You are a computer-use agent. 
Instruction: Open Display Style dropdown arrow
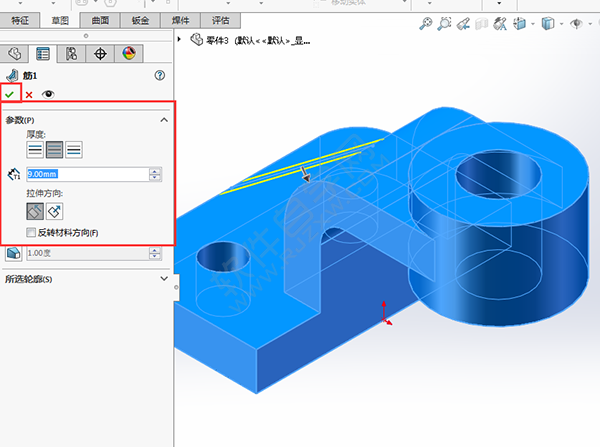pyautogui.click(x=561, y=24)
